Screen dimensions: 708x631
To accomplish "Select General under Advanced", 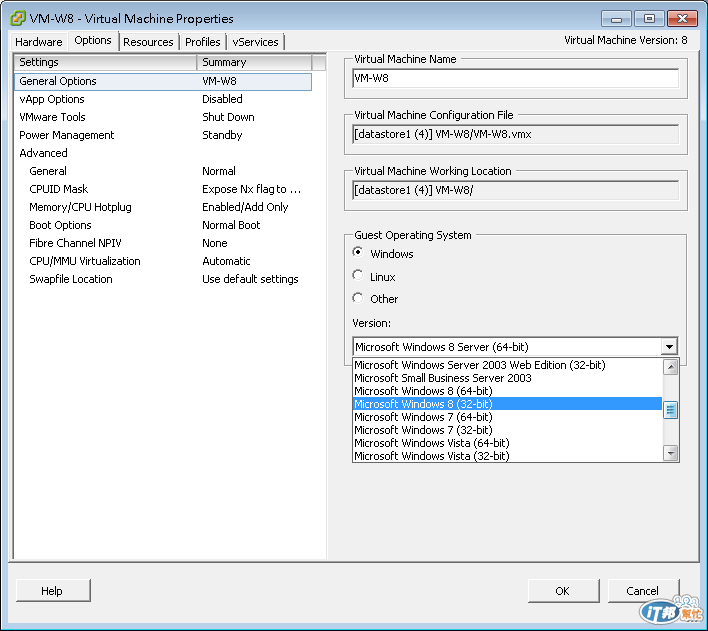I will pyautogui.click(x=163, y=171).
